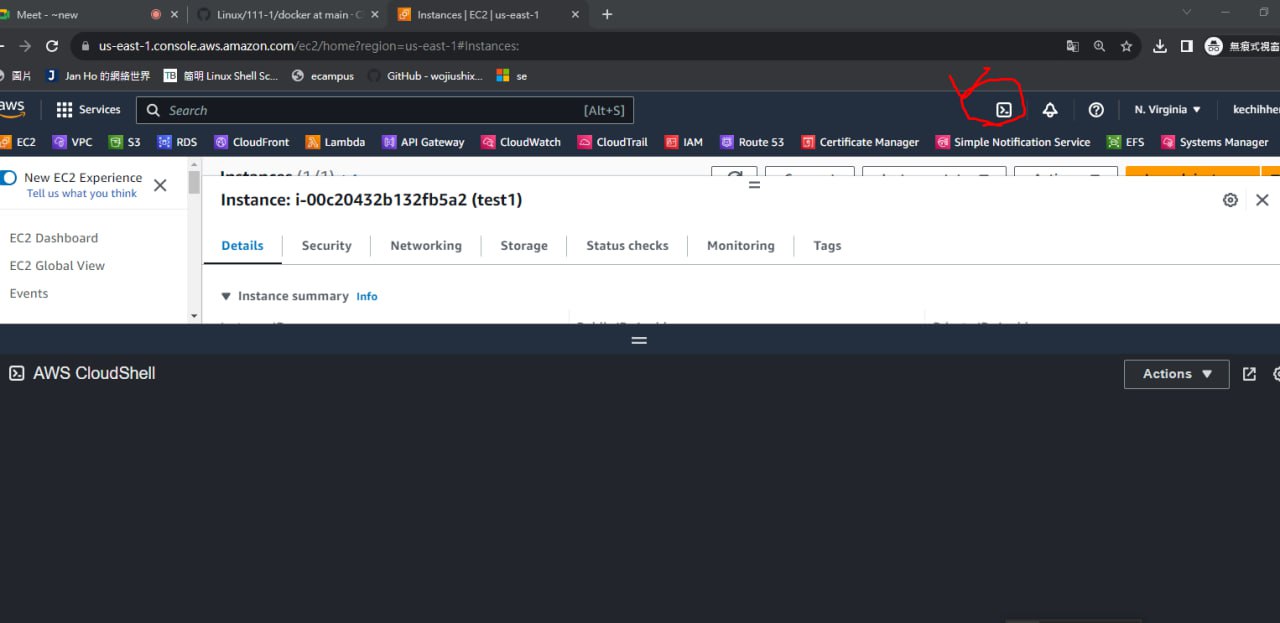Open the ecampus bookmark
Screen dimensions: 1280x623
pyautogui.click(x=322, y=76)
